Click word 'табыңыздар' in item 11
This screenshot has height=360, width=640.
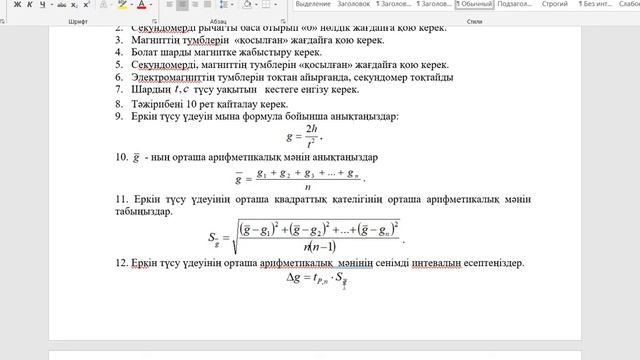[144, 211]
